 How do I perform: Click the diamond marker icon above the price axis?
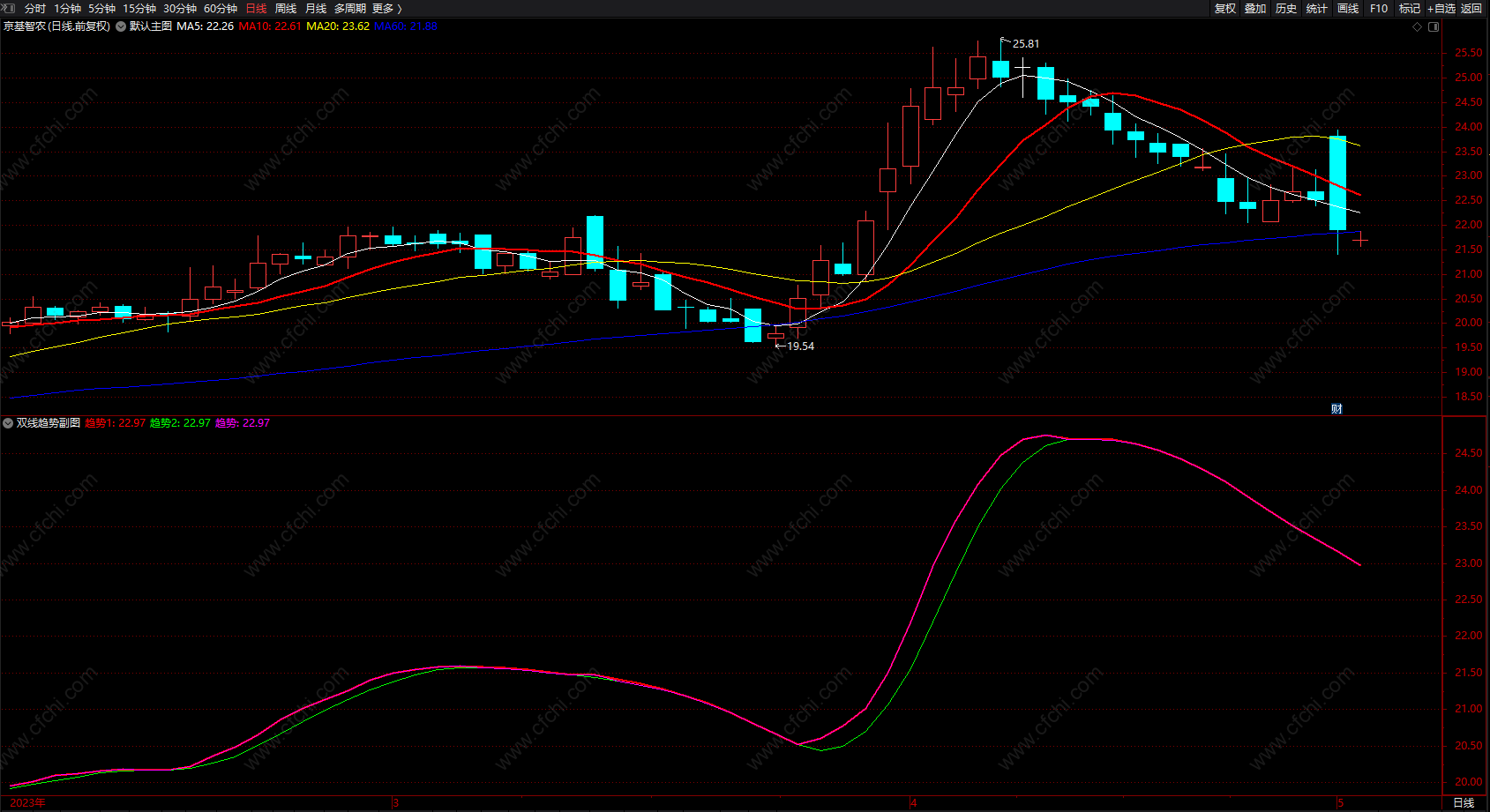tap(1418, 26)
